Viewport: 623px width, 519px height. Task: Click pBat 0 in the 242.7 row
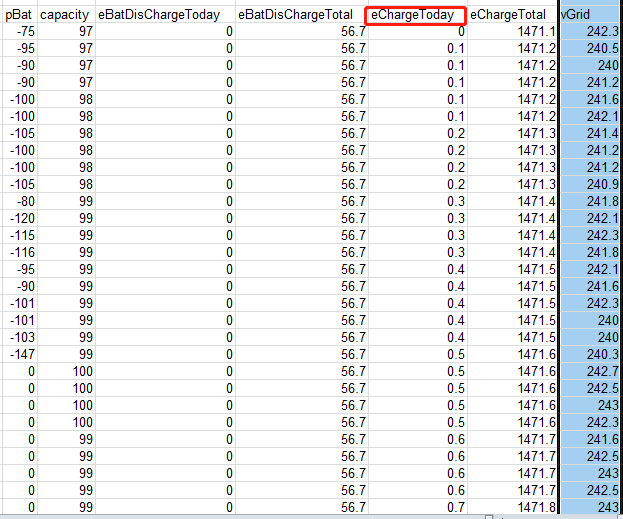[19, 372]
